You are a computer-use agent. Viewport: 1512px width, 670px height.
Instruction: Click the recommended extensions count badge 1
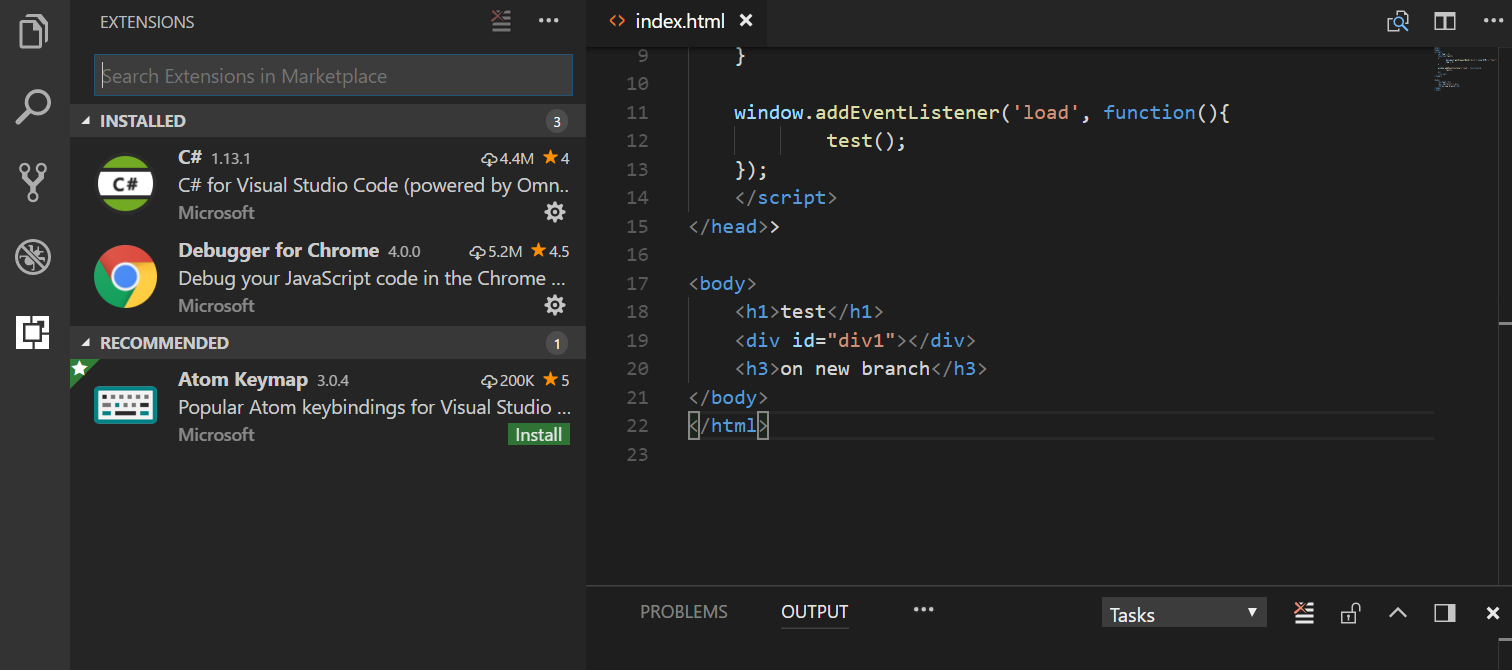pos(557,344)
